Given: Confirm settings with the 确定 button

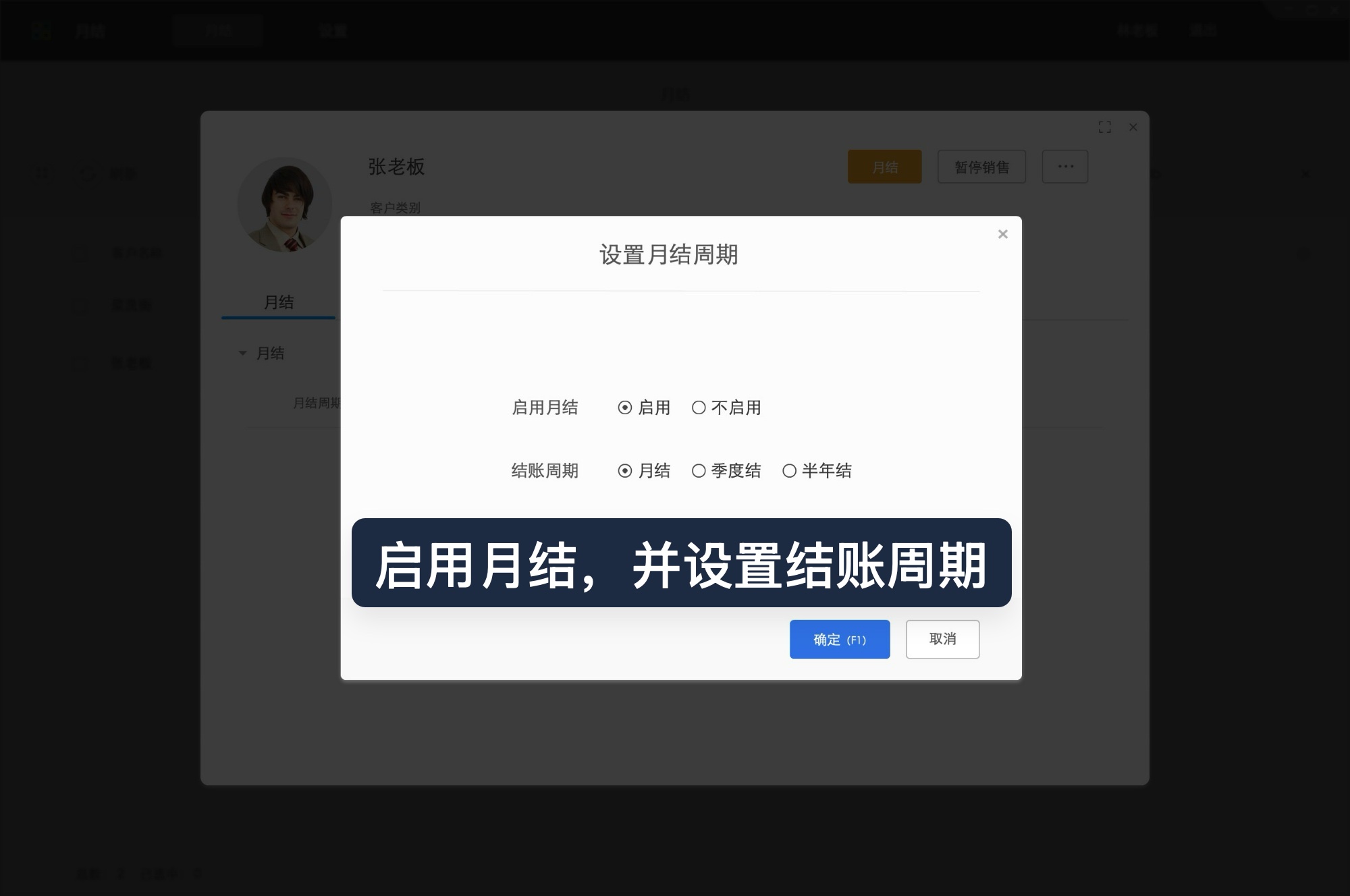Looking at the screenshot, I should click(840, 639).
